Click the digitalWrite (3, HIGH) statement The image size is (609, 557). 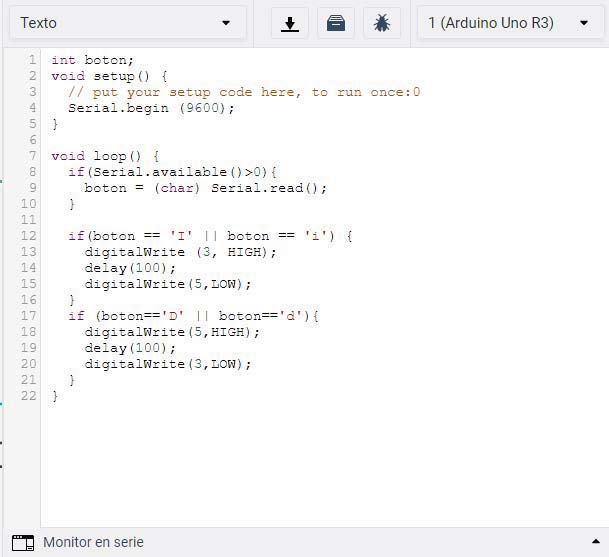[180, 252]
